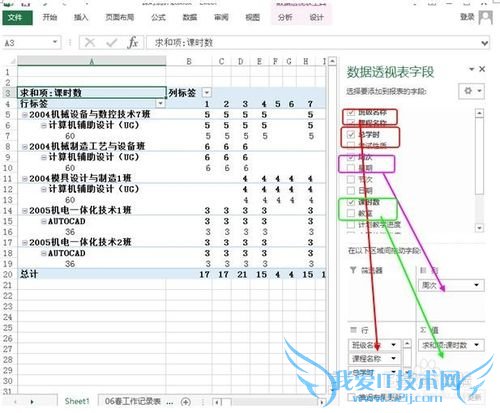
Task: Check the 星期 field checkbox
Action: point(351,168)
